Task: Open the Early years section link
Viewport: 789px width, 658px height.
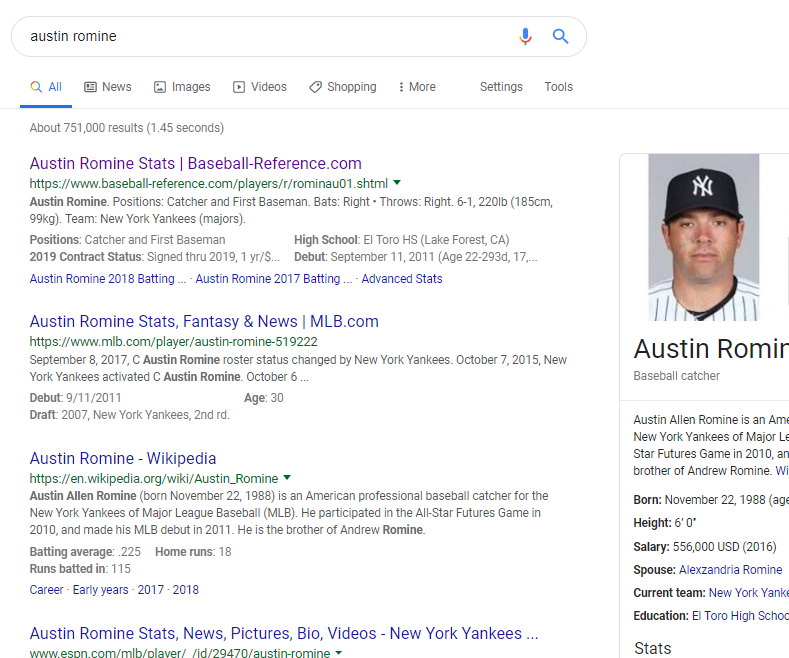Action: pyautogui.click(x=101, y=590)
